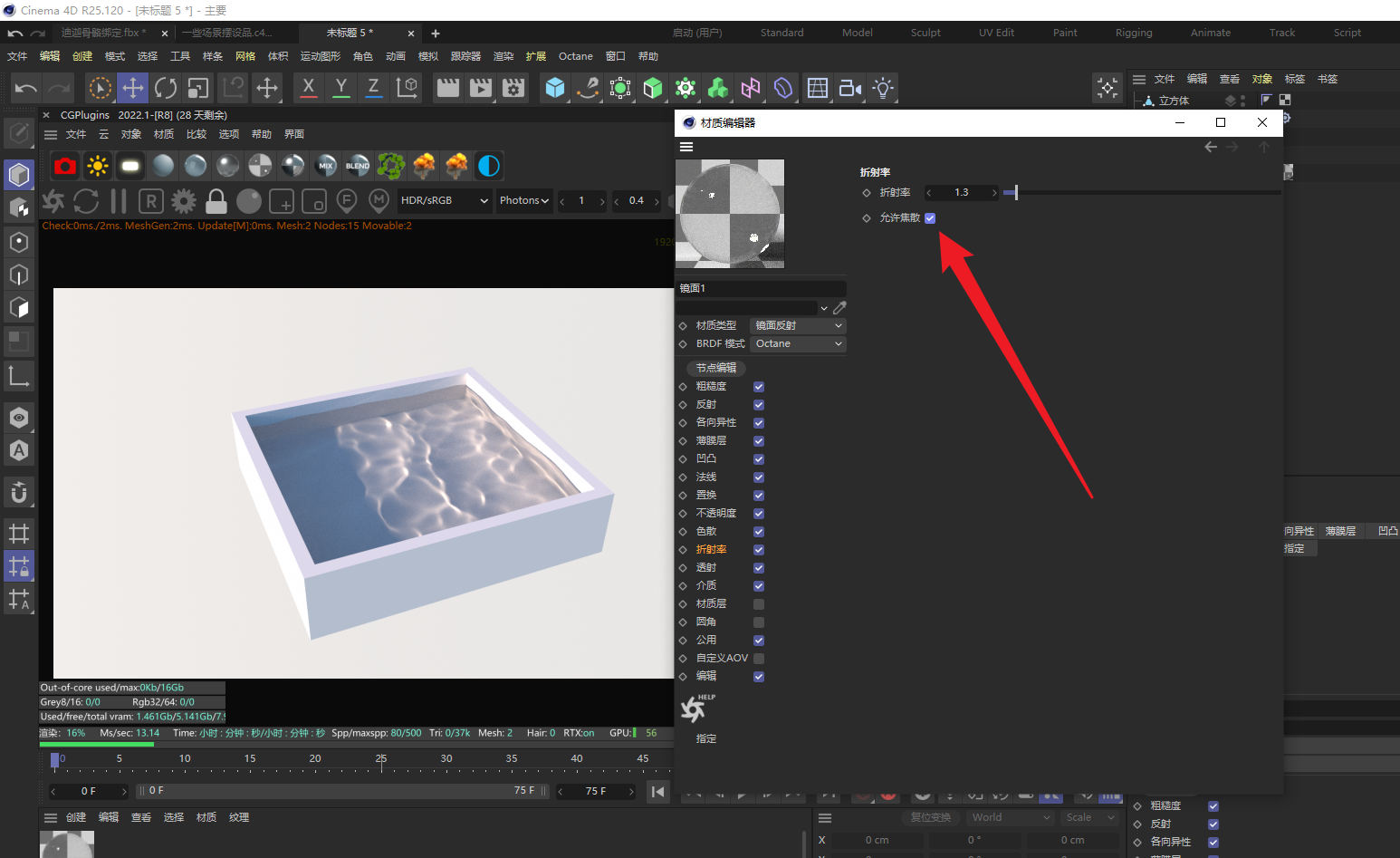Open the BRDF 模式 Octane dropdown
This screenshot has width=1400, height=858.
click(798, 343)
